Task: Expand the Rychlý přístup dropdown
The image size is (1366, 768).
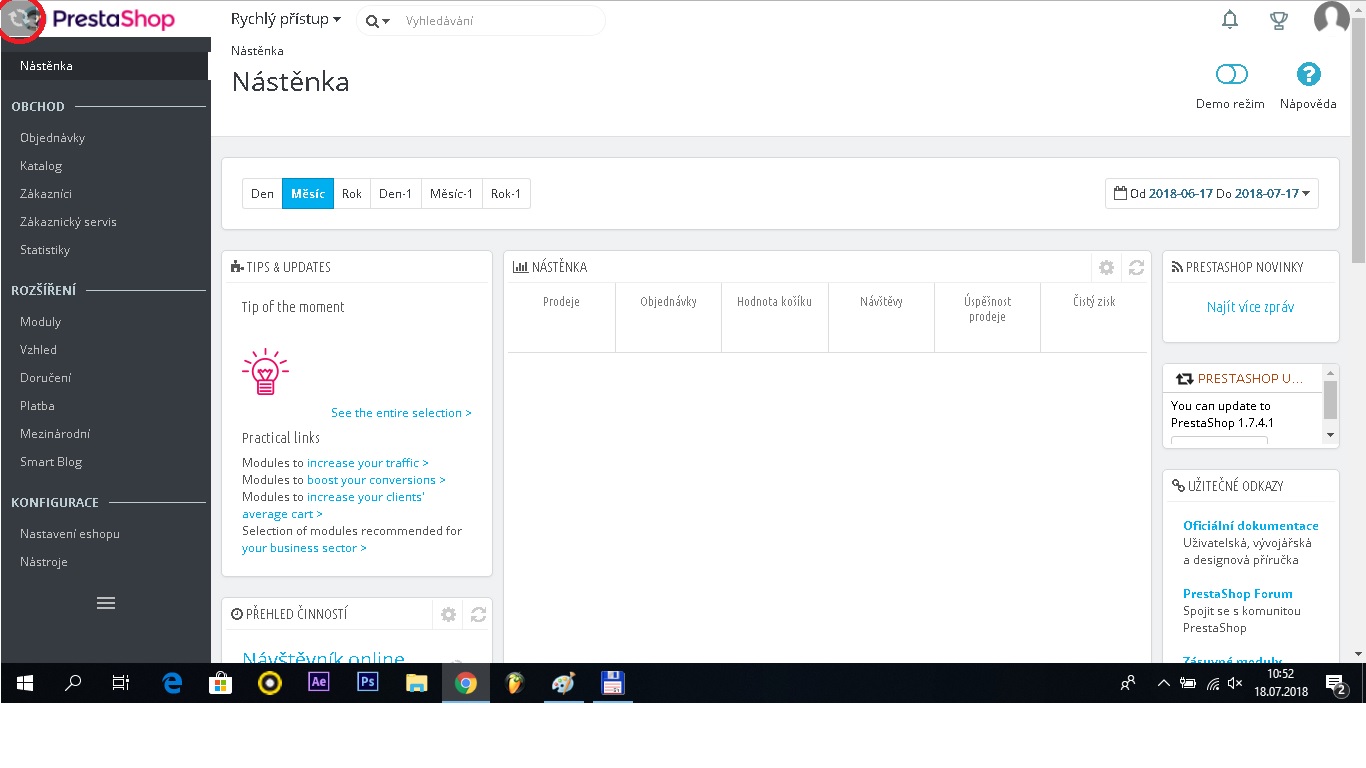Action: [x=286, y=19]
